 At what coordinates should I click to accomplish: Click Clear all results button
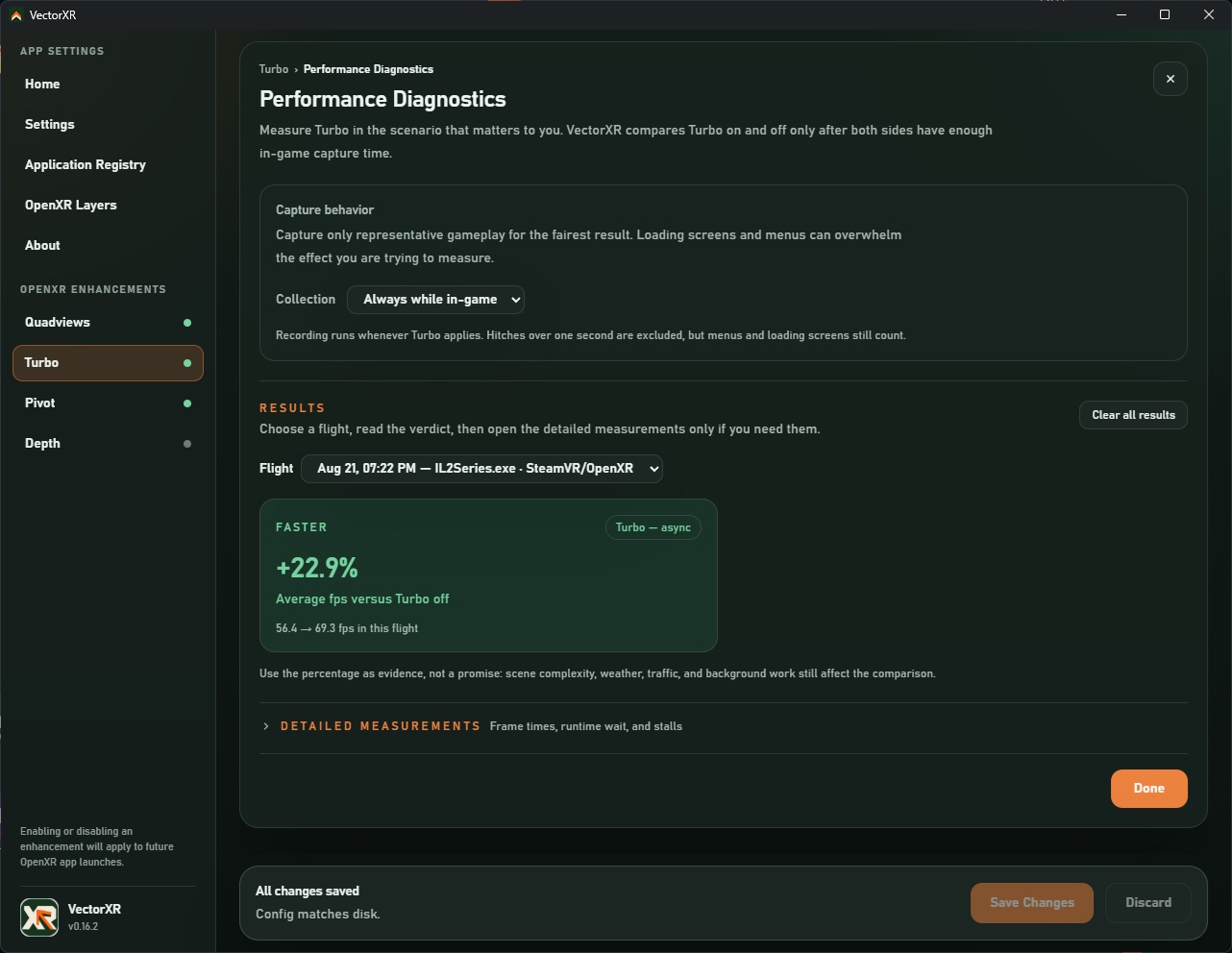[x=1133, y=415]
